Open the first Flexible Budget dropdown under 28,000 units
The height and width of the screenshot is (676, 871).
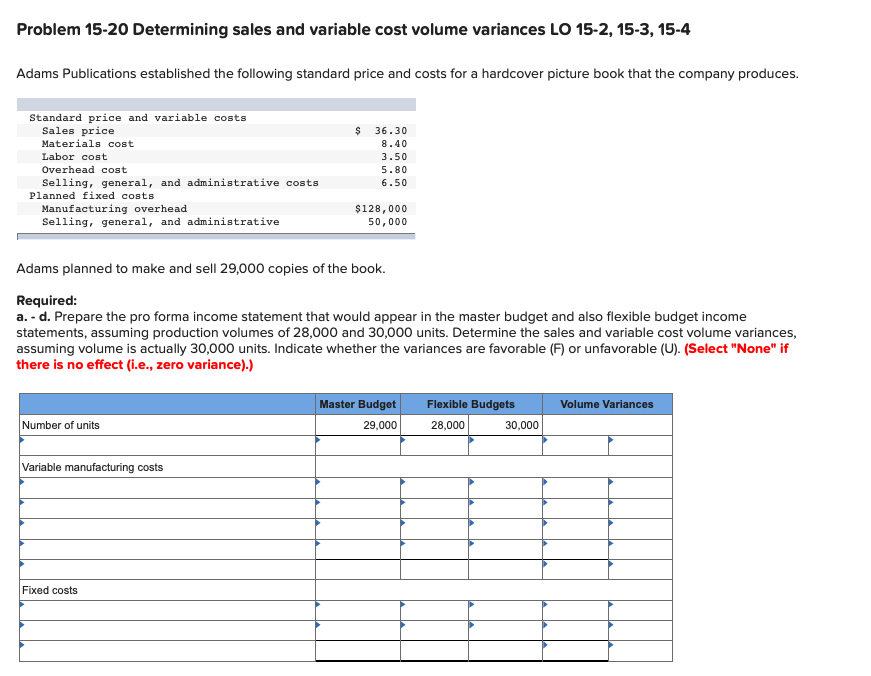[x=404, y=441]
